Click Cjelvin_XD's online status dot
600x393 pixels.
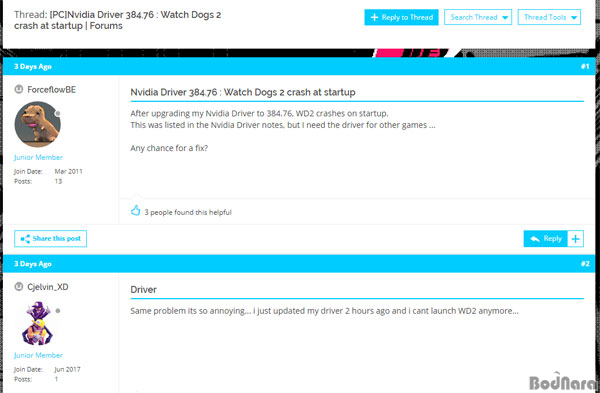58,311
